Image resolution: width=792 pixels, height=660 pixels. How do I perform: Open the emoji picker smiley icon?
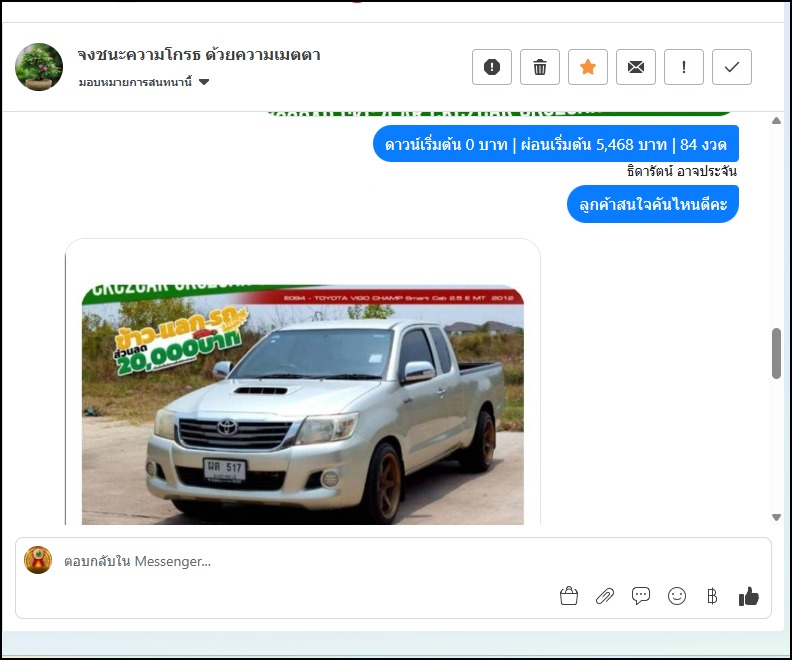(x=676, y=596)
